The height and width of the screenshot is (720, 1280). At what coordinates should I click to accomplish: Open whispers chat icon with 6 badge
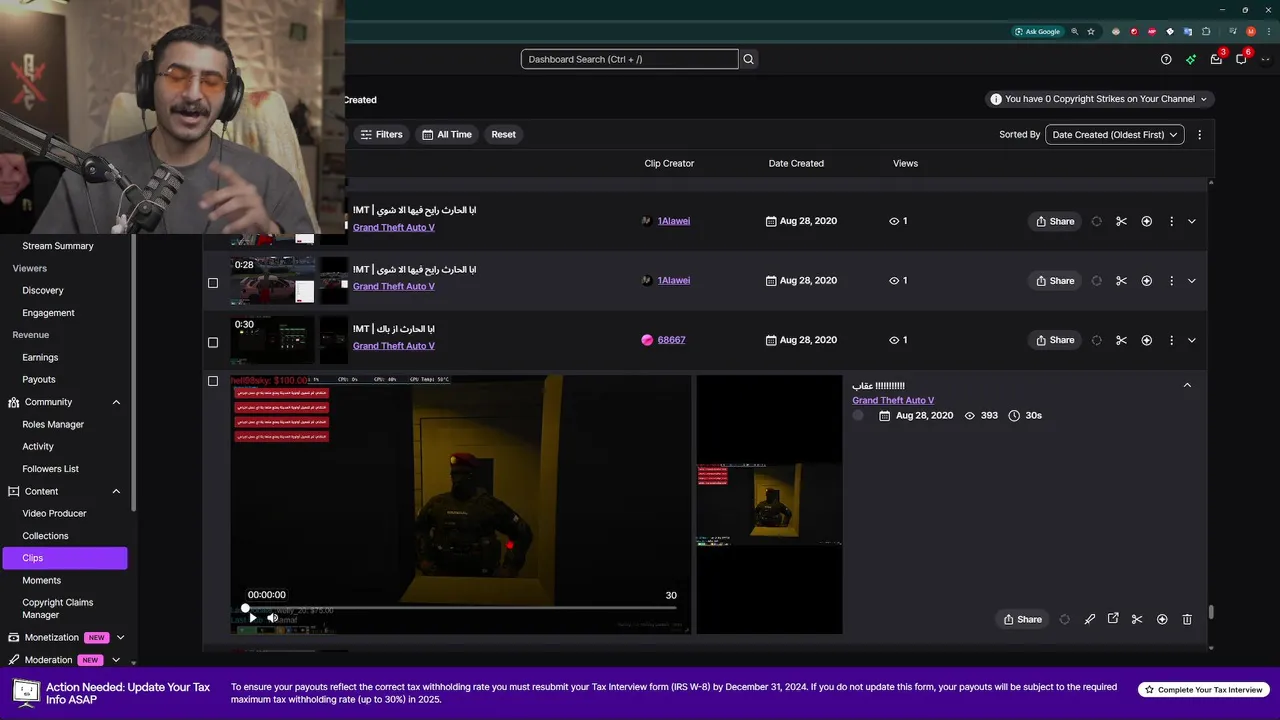1241,59
